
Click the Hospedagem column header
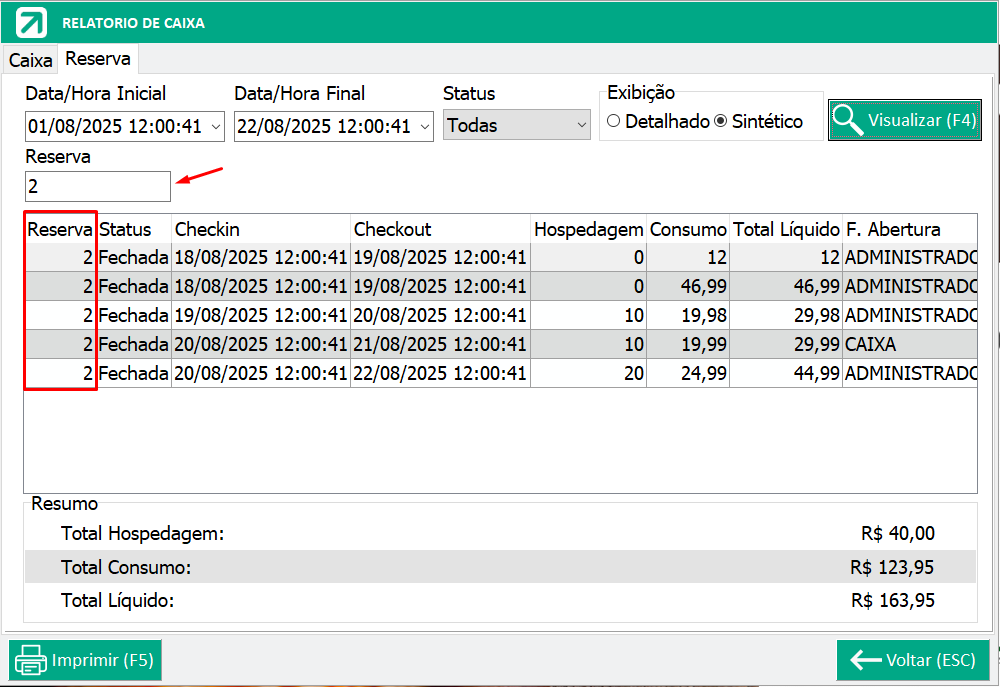click(588, 229)
